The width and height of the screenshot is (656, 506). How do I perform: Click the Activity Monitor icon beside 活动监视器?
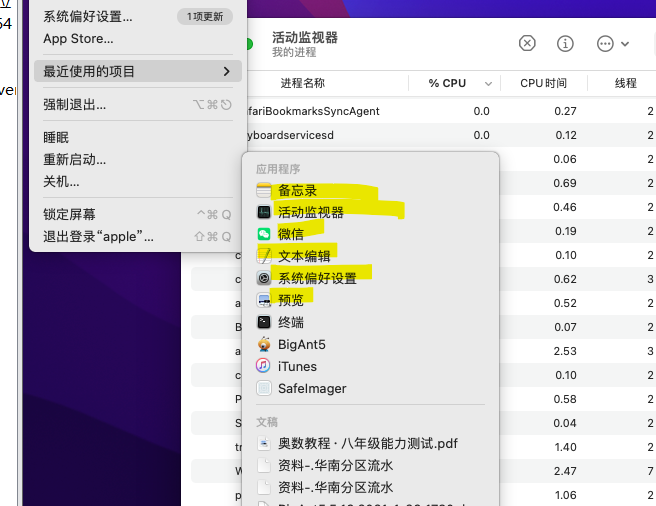[264, 212]
